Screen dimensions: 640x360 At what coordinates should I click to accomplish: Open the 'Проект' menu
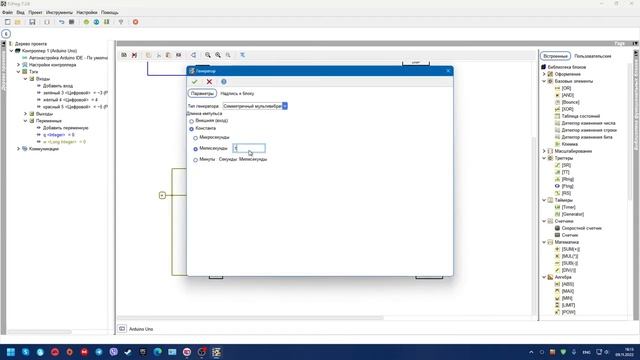pyautogui.click(x=36, y=13)
